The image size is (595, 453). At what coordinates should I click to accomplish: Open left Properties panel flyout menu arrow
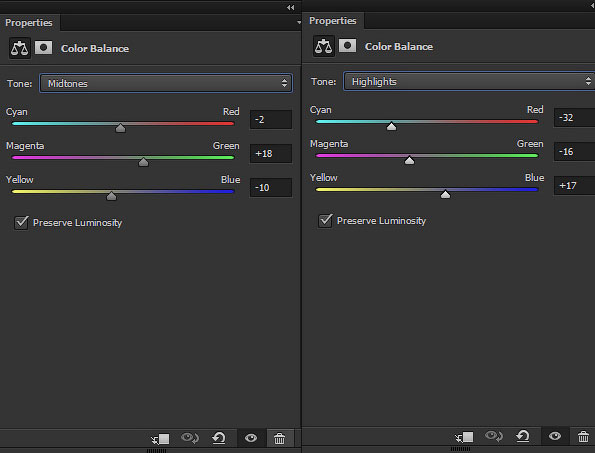click(299, 22)
